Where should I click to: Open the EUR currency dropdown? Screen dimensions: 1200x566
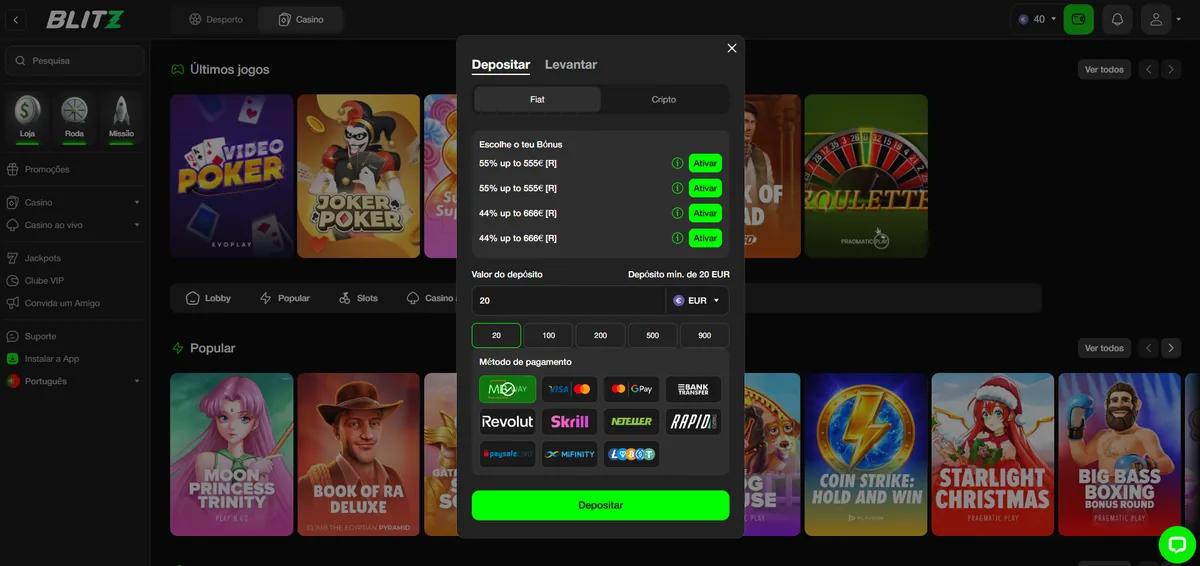click(697, 300)
